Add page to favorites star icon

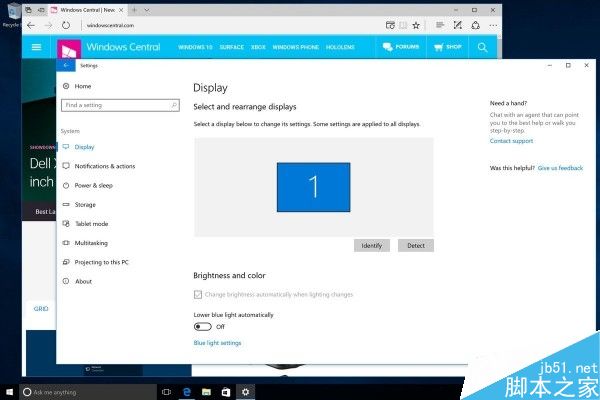tap(416, 25)
